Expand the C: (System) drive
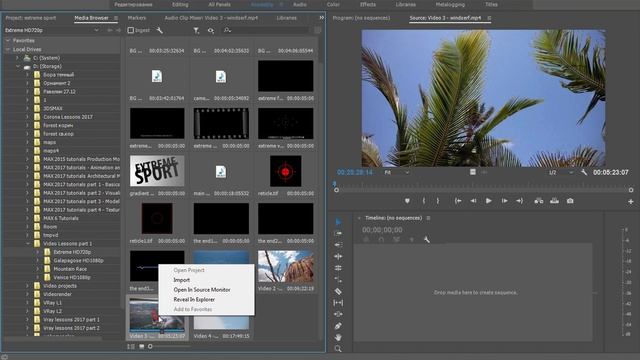 [18, 58]
